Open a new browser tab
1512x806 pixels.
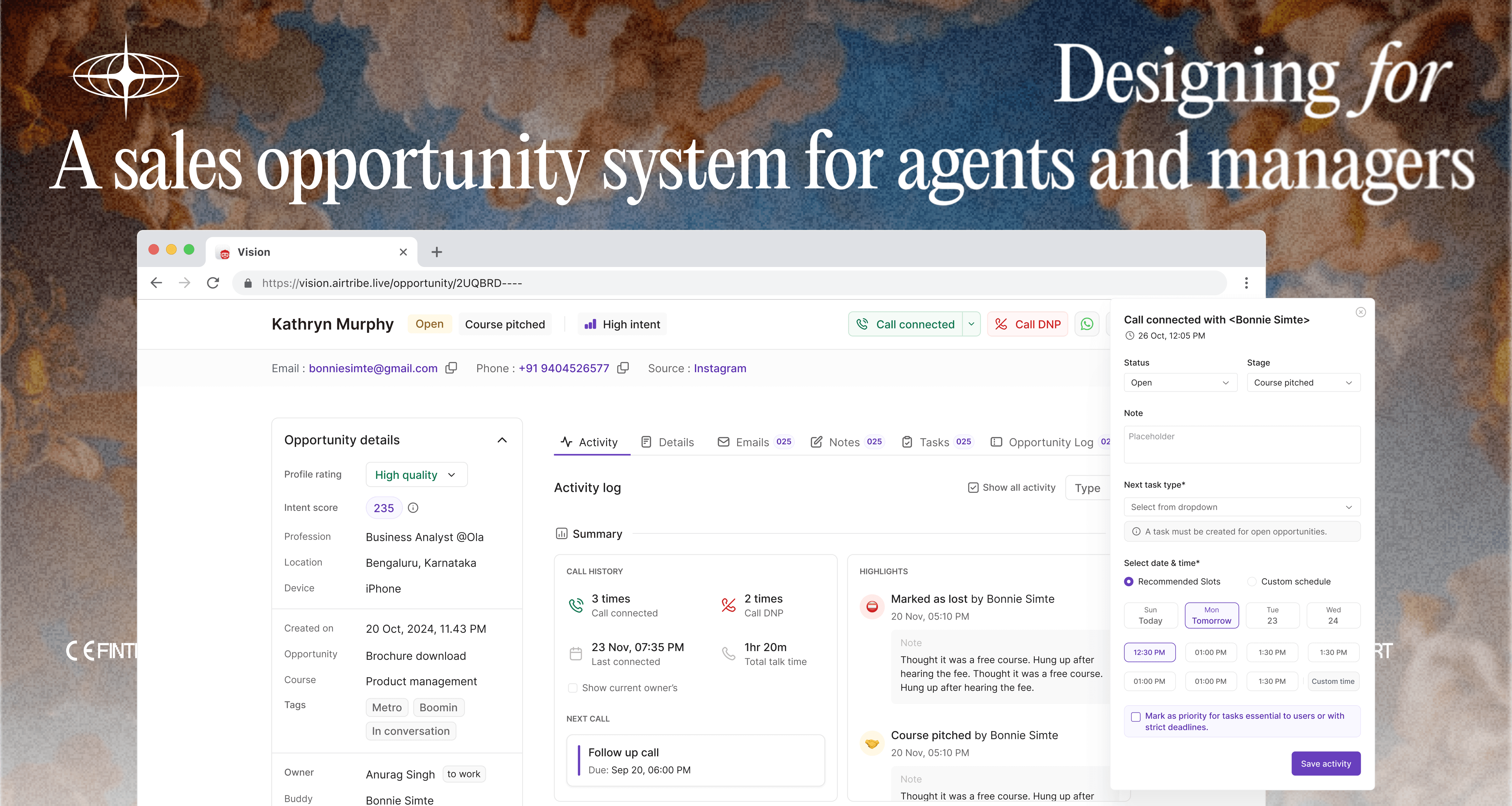pyautogui.click(x=436, y=252)
